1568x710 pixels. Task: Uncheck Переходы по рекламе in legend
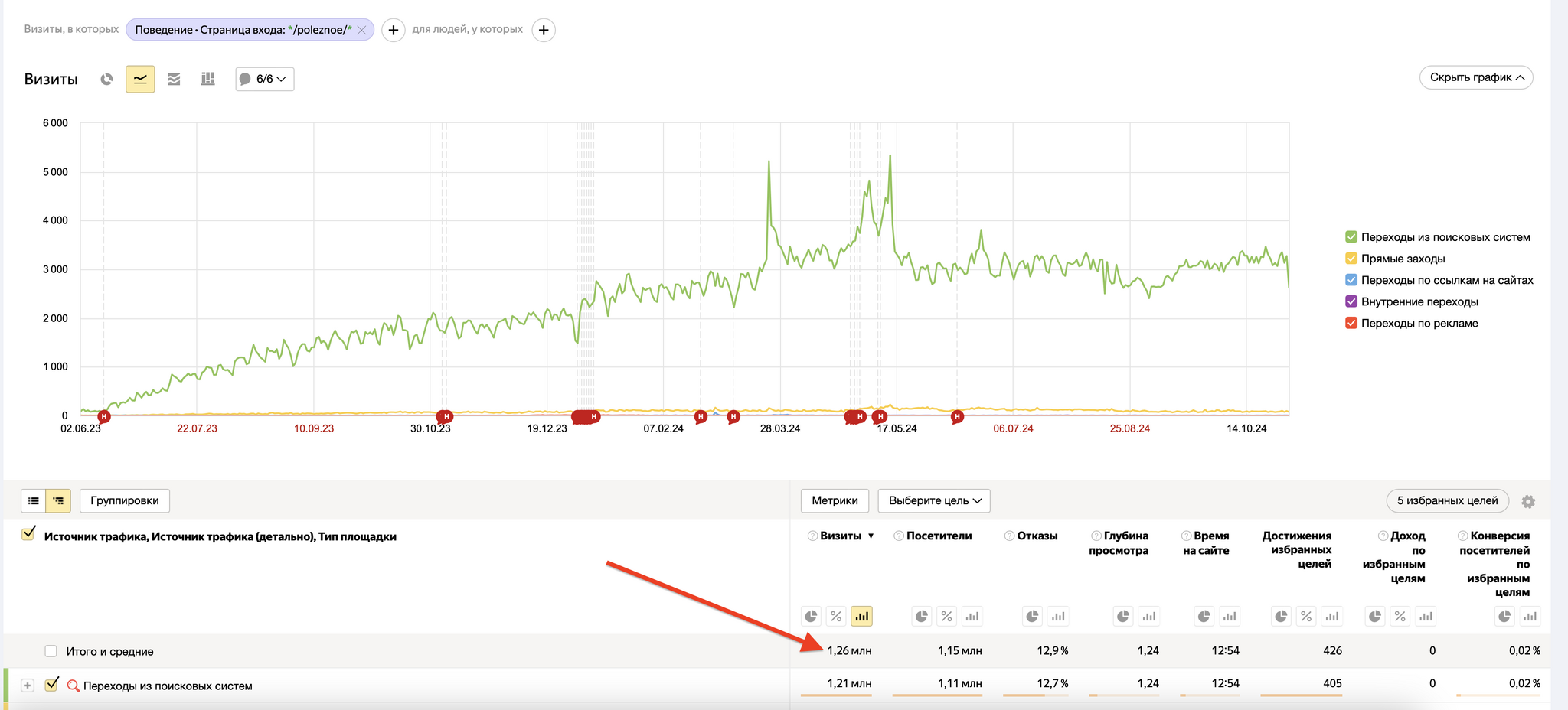click(x=1351, y=323)
